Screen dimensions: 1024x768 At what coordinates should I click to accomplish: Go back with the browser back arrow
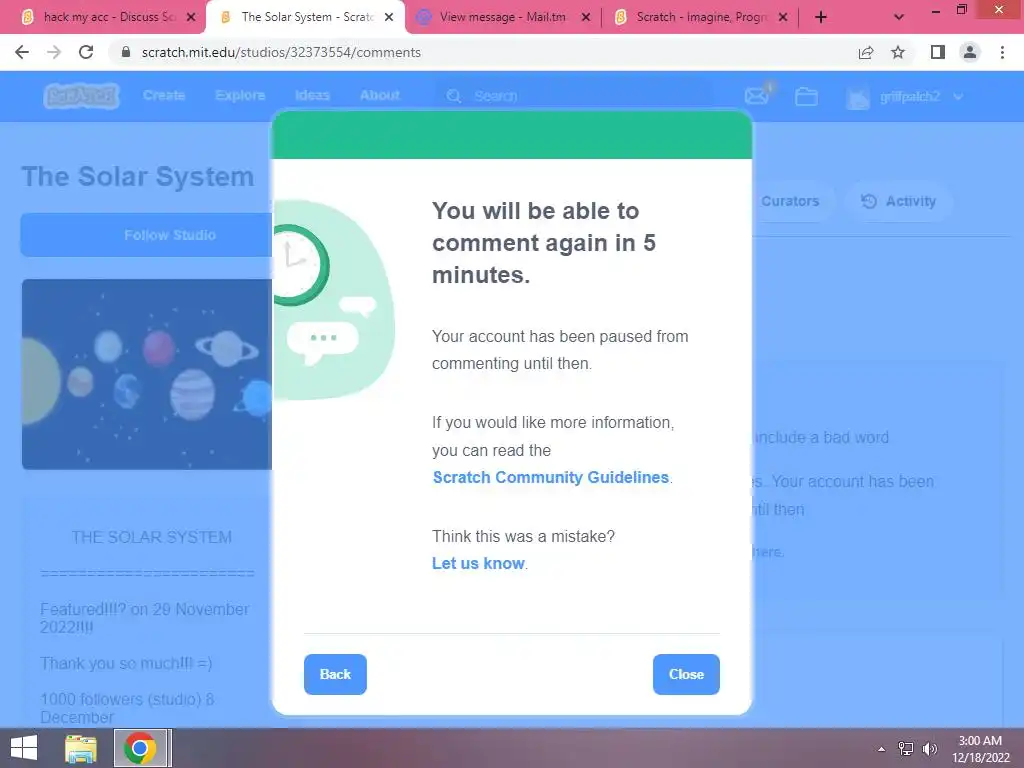(x=22, y=52)
